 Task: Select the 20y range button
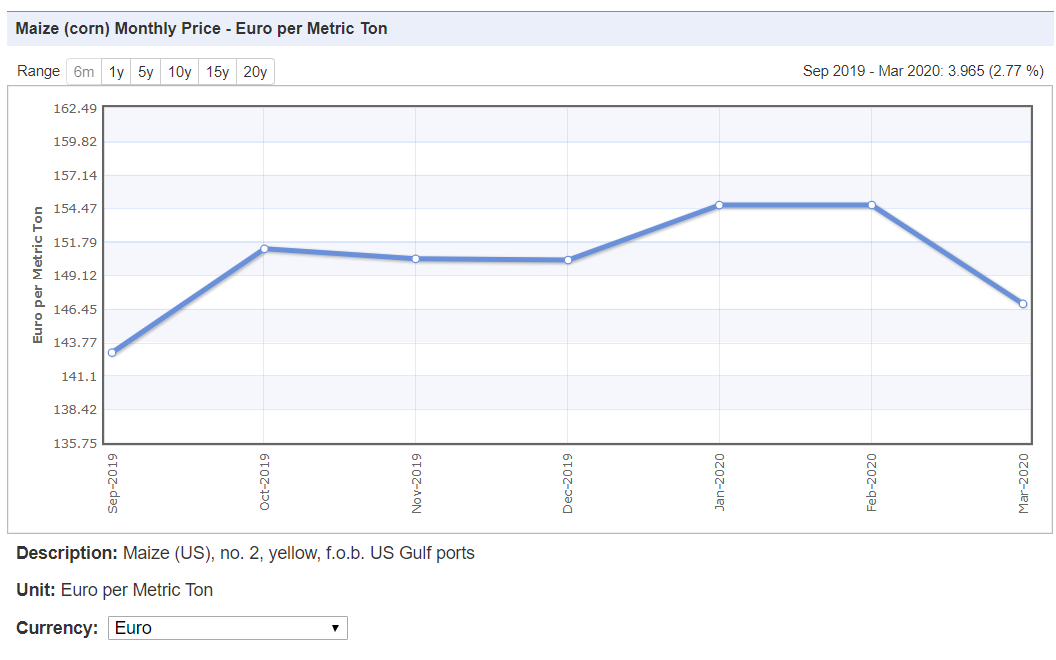coord(255,72)
